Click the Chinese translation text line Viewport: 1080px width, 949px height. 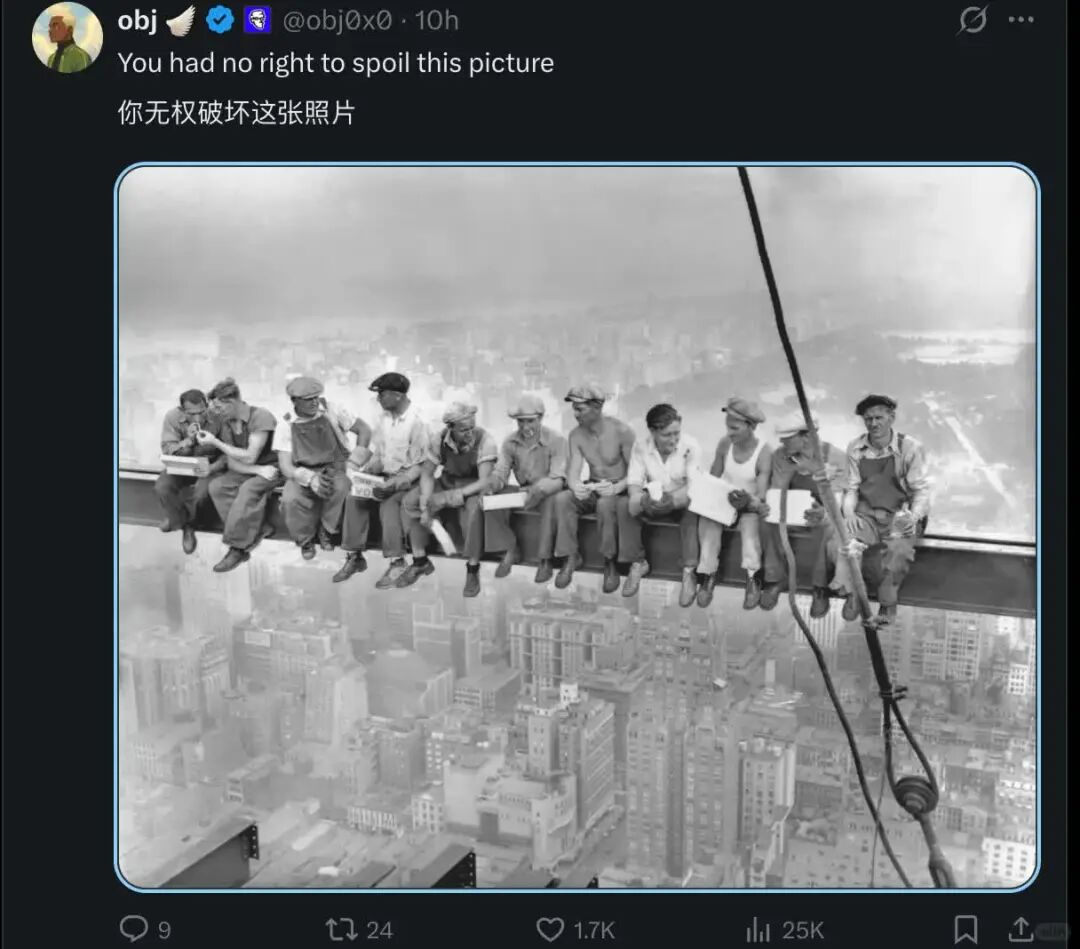(236, 113)
